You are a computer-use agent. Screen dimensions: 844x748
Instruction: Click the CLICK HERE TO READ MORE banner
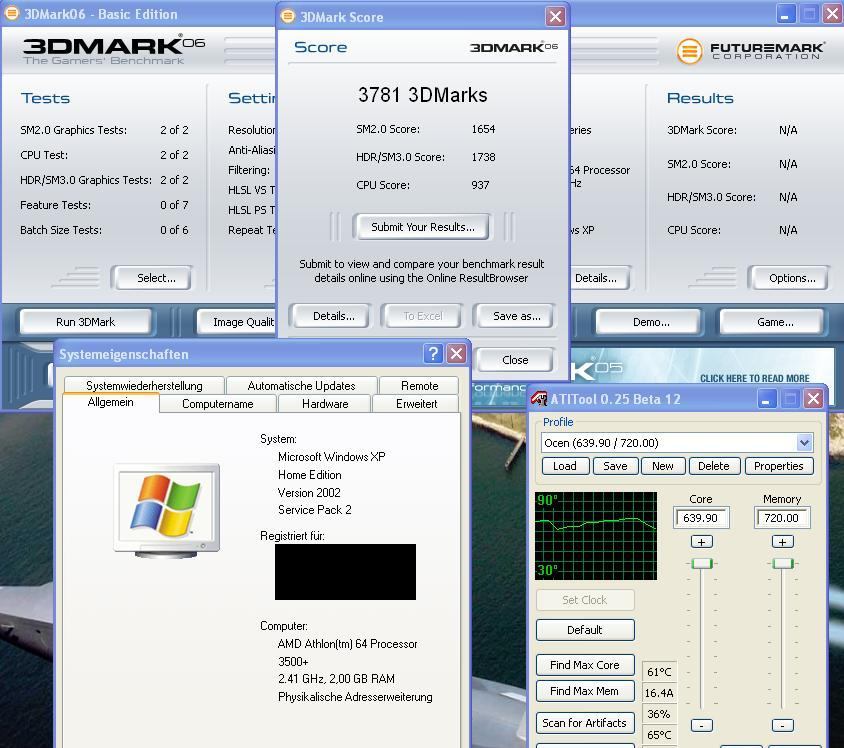(x=754, y=378)
